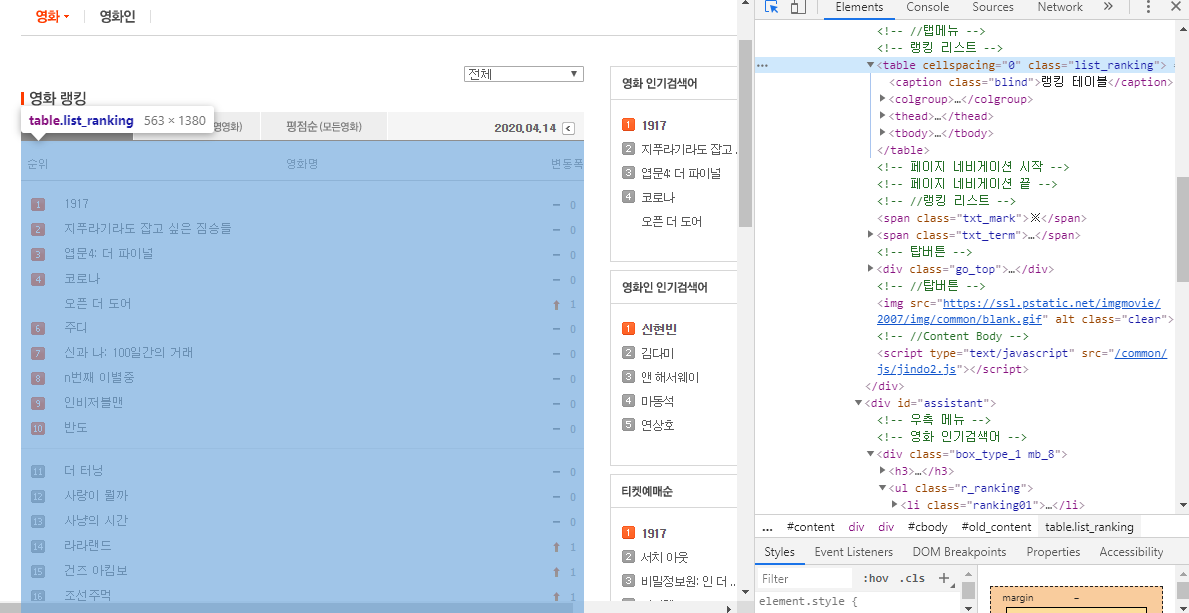Collapse the table list_ranking node
1189x613 pixels.
coord(871,65)
